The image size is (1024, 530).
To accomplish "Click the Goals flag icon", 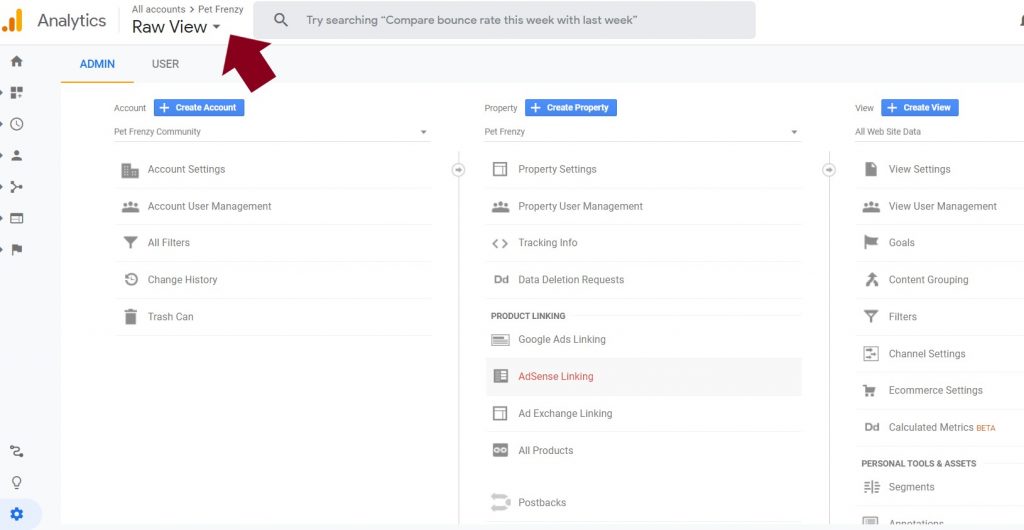I will [x=871, y=243].
